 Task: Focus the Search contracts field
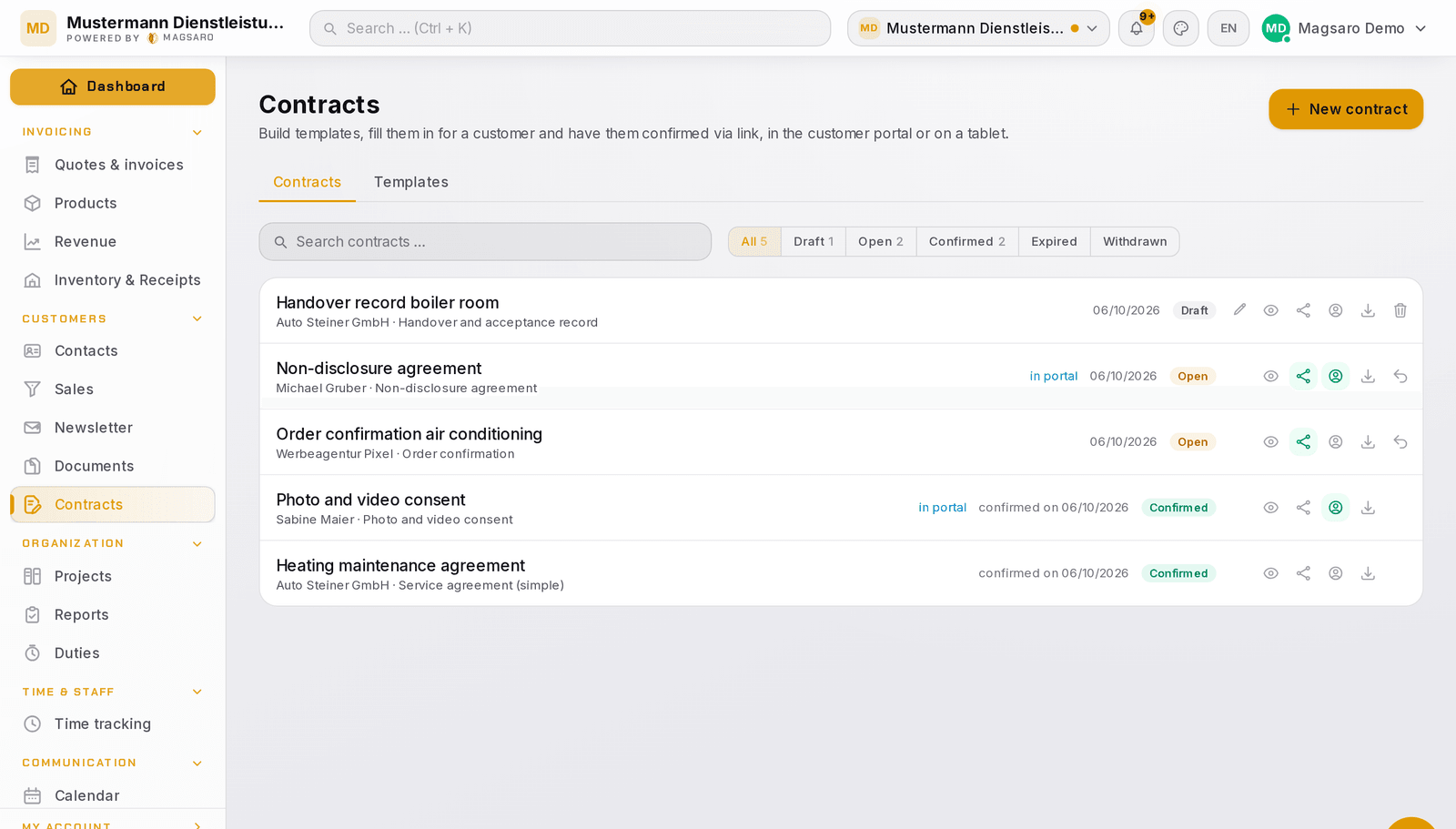(x=485, y=242)
